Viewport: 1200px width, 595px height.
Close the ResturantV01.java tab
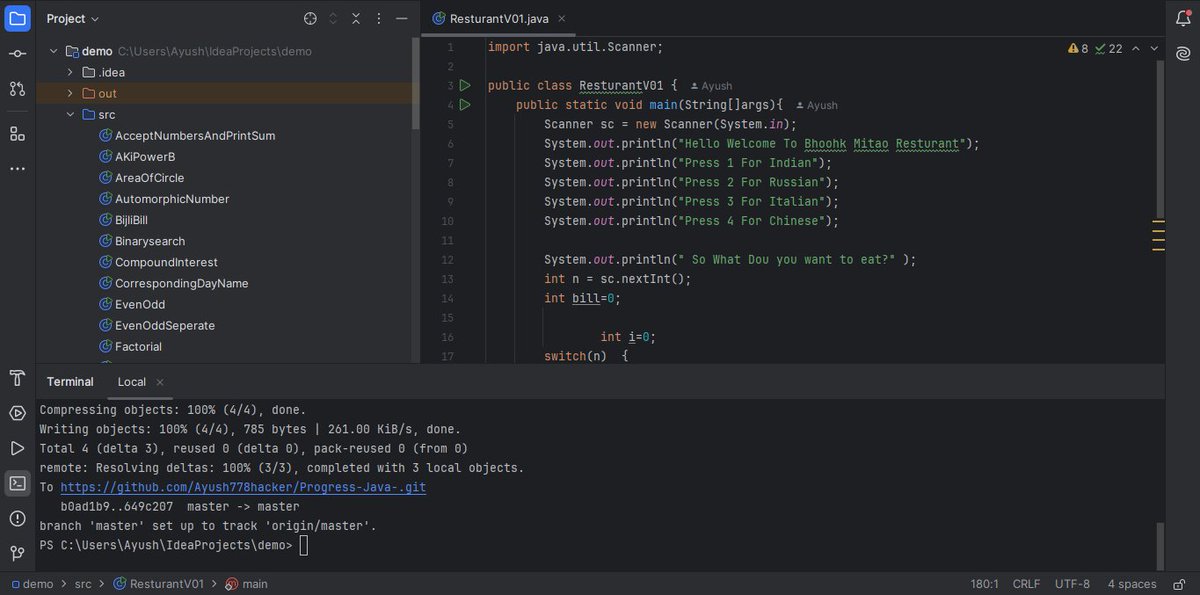coord(561,18)
